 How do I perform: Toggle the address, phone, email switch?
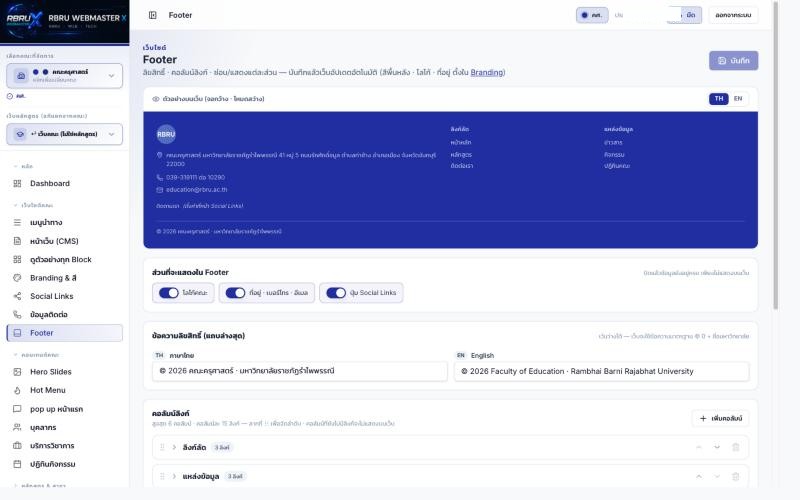[x=235, y=293]
